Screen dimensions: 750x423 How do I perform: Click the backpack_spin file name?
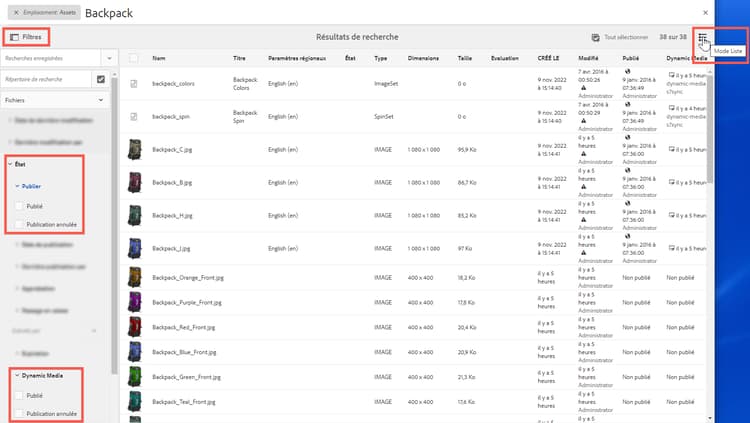[x=171, y=117]
